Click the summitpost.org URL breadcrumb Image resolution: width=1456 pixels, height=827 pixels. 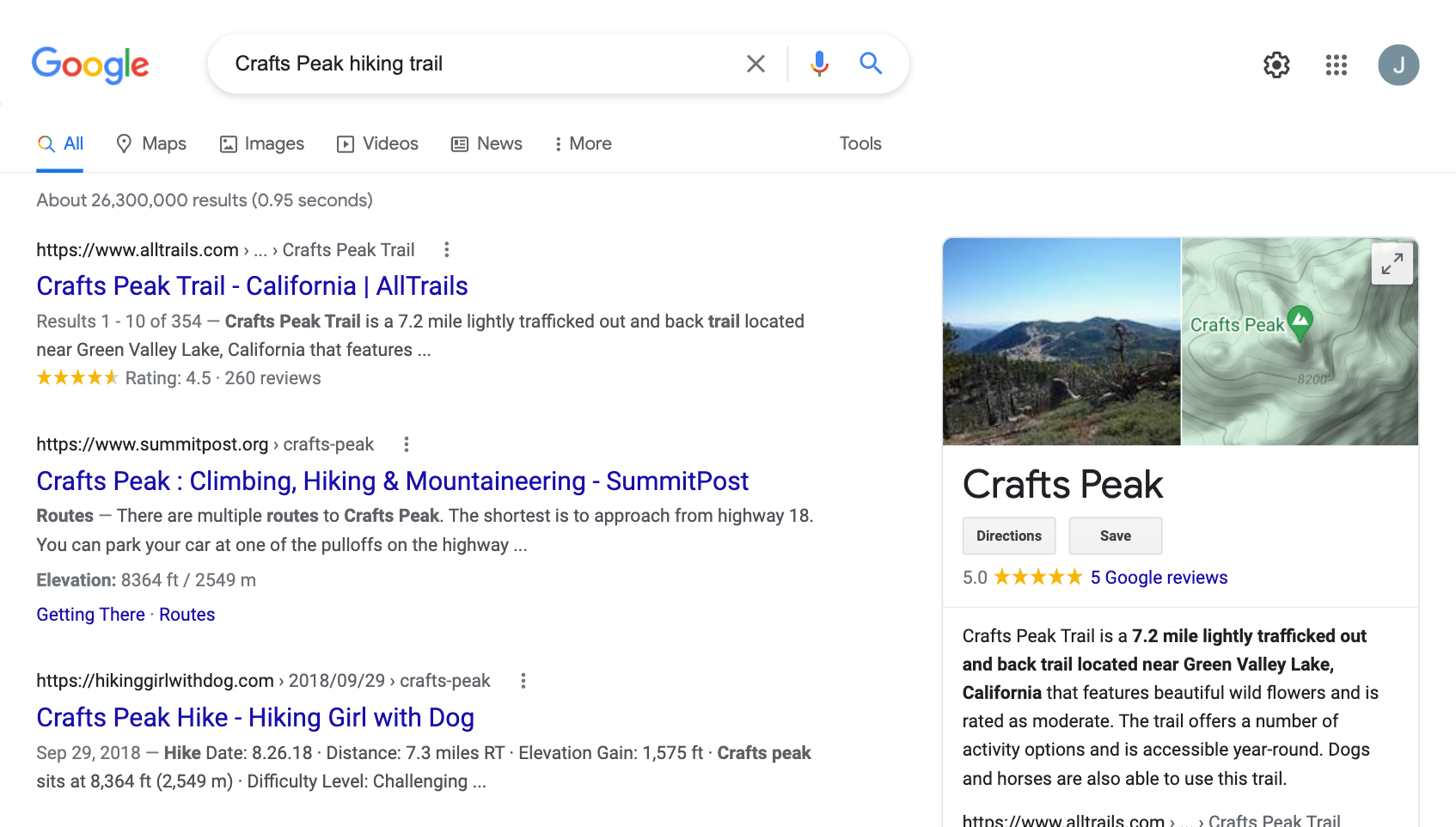point(205,444)
